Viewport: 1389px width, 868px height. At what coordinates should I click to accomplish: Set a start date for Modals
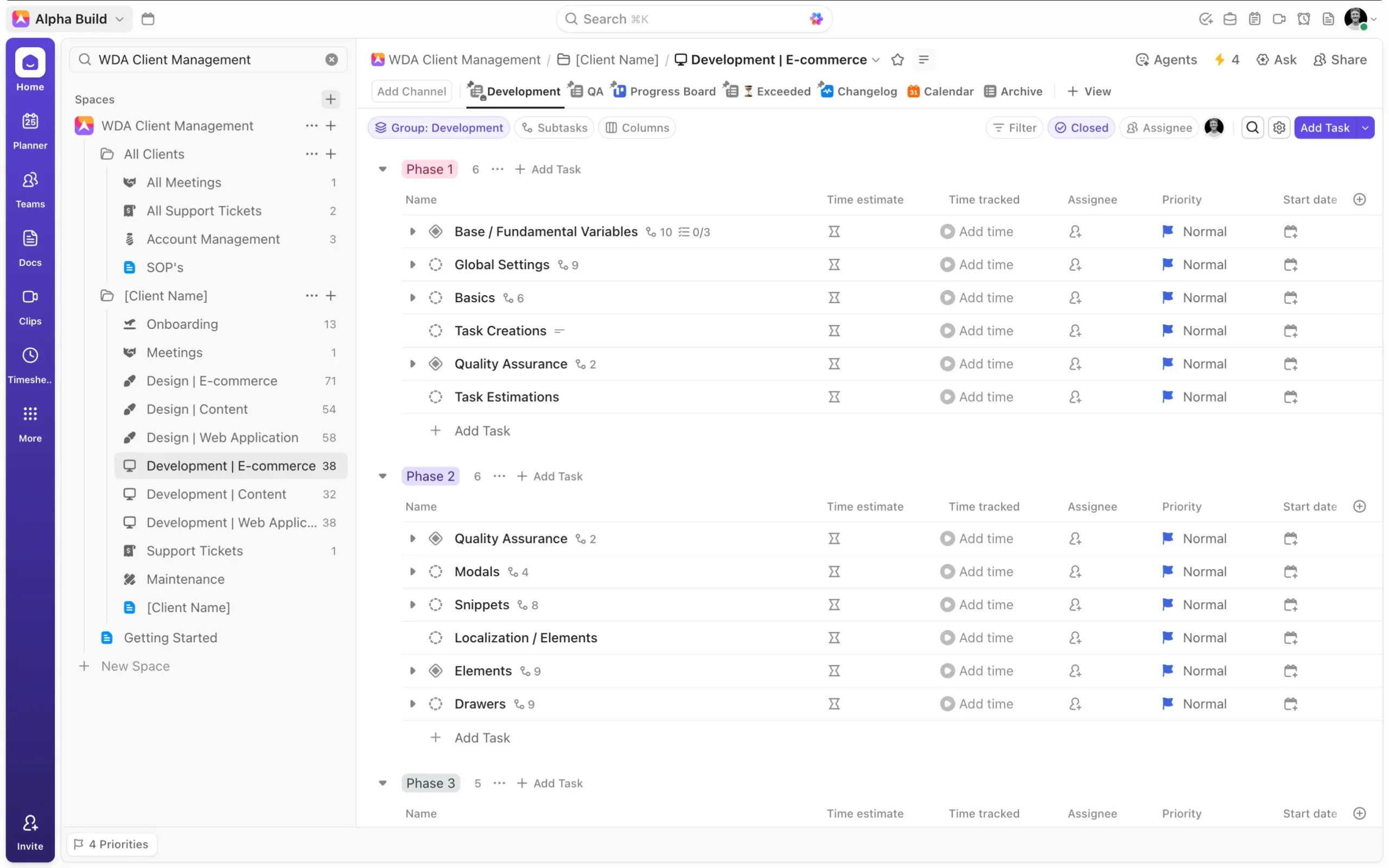pos(1290,572)
